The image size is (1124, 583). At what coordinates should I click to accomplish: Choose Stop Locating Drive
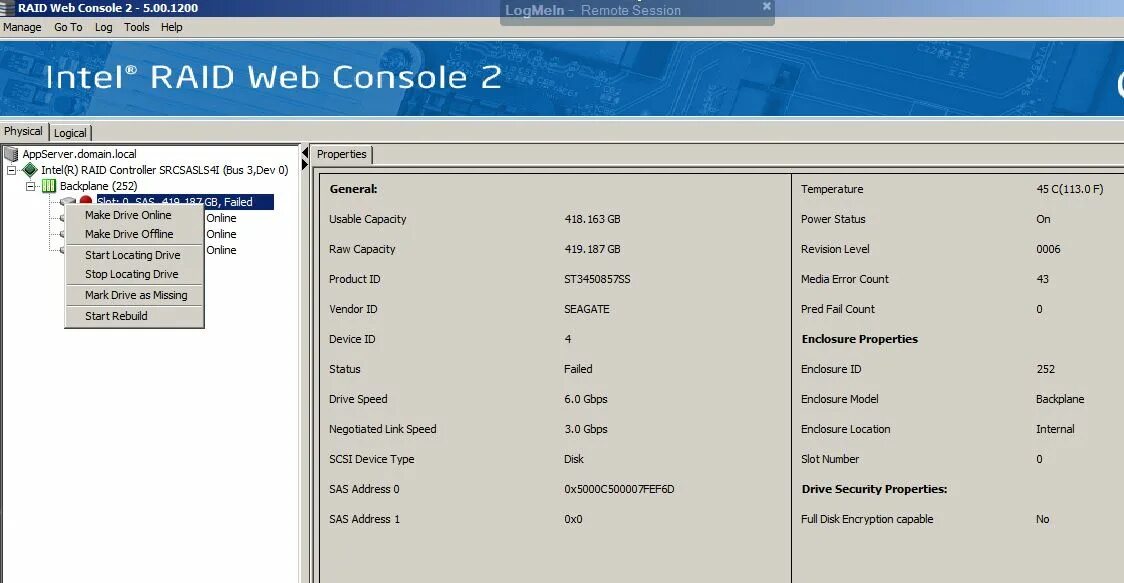(134, 274)
